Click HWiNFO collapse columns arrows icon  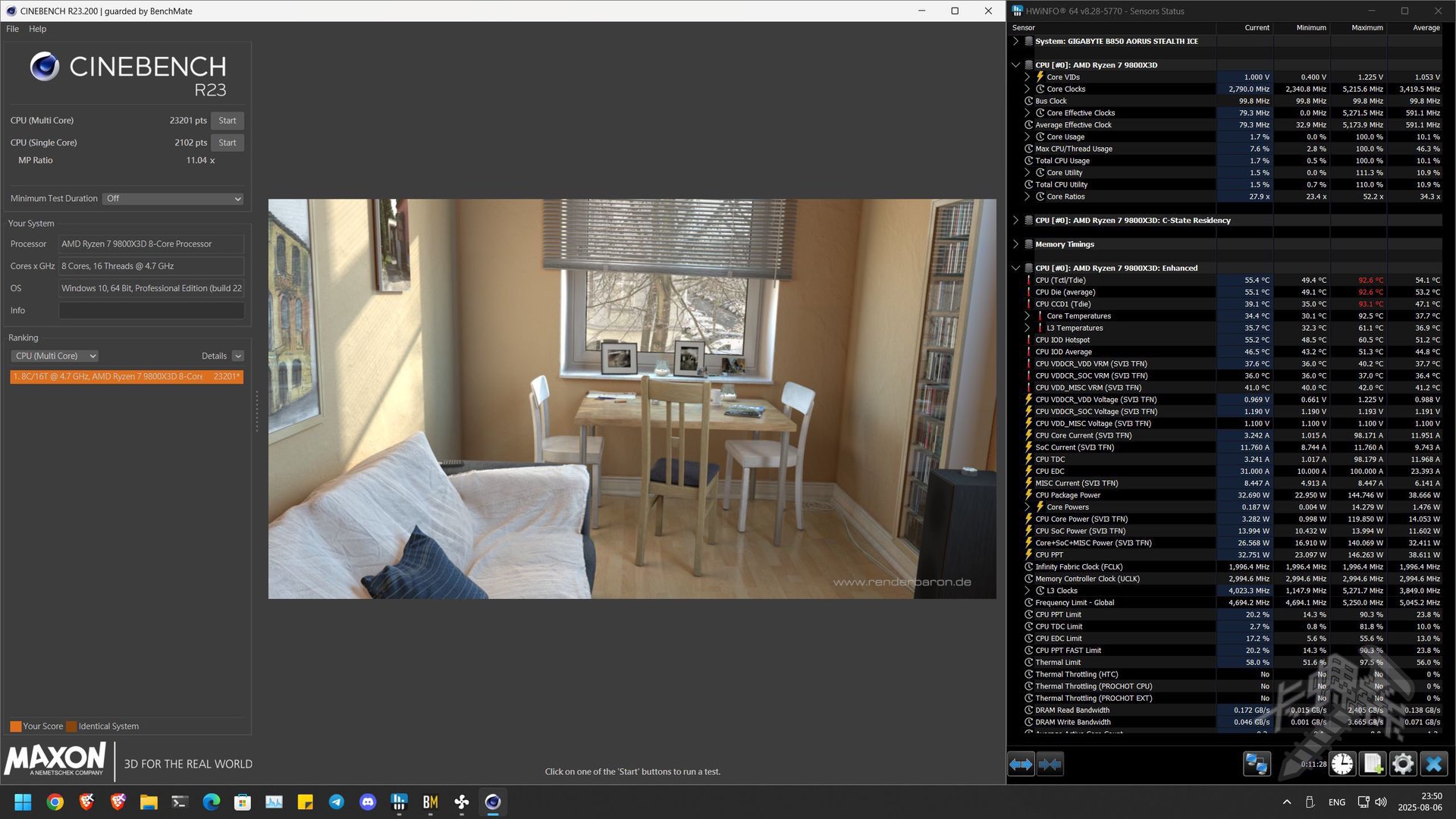coord(1050,764)
